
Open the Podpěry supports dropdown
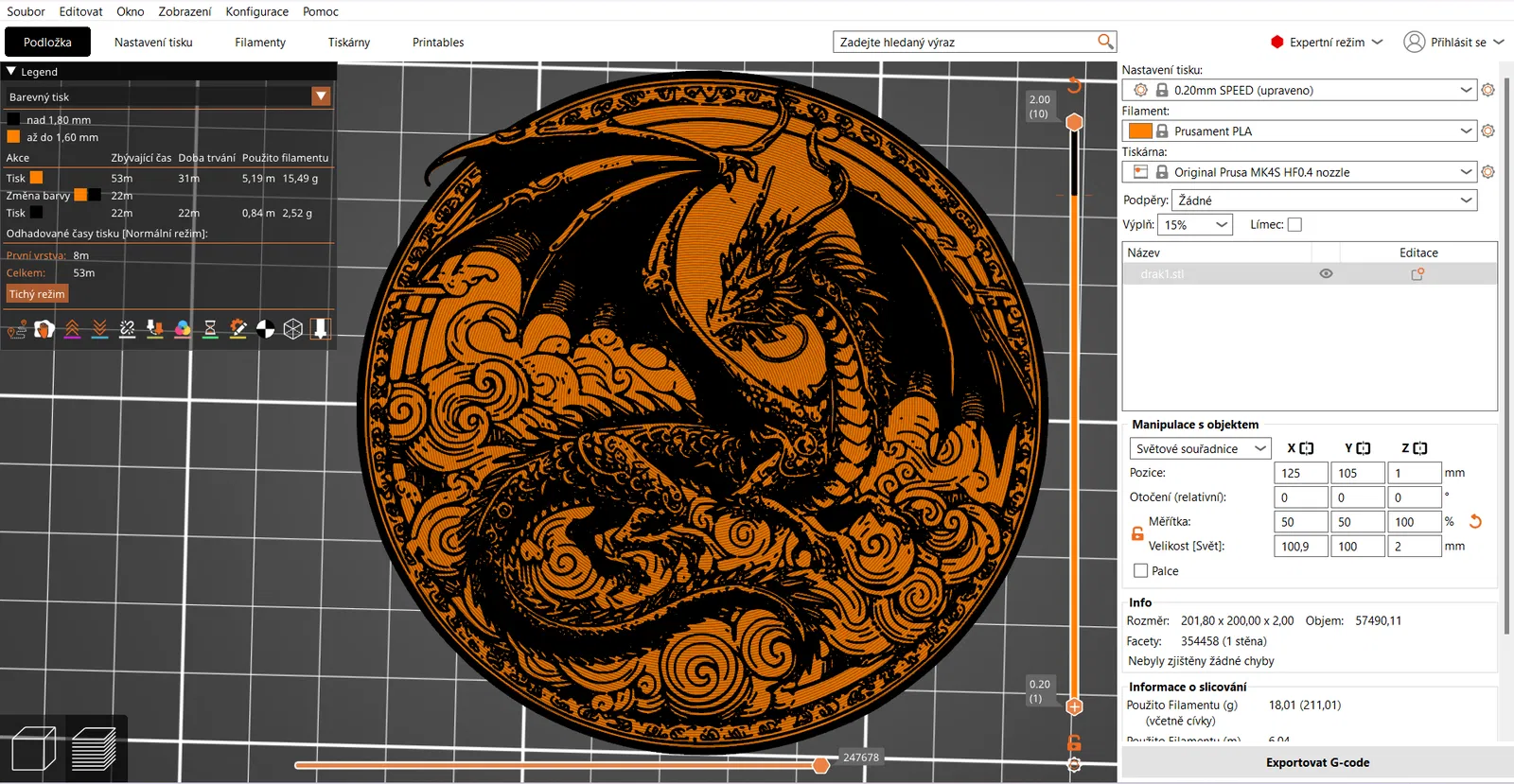tap(1324, 200)
